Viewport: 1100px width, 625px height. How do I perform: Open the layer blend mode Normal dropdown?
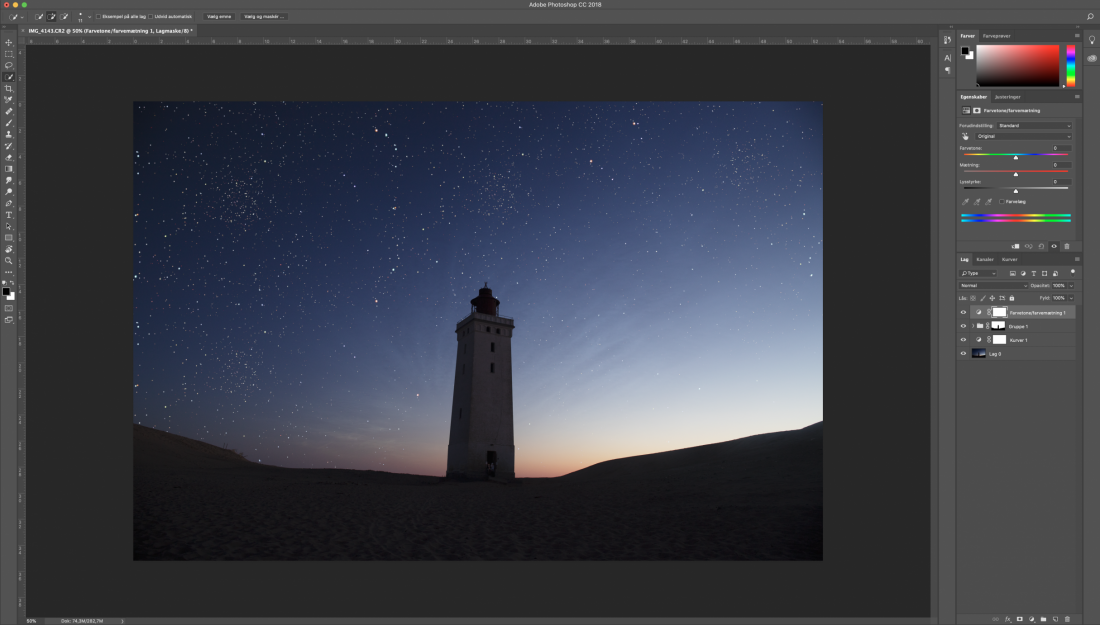click(x=993, y=285)
